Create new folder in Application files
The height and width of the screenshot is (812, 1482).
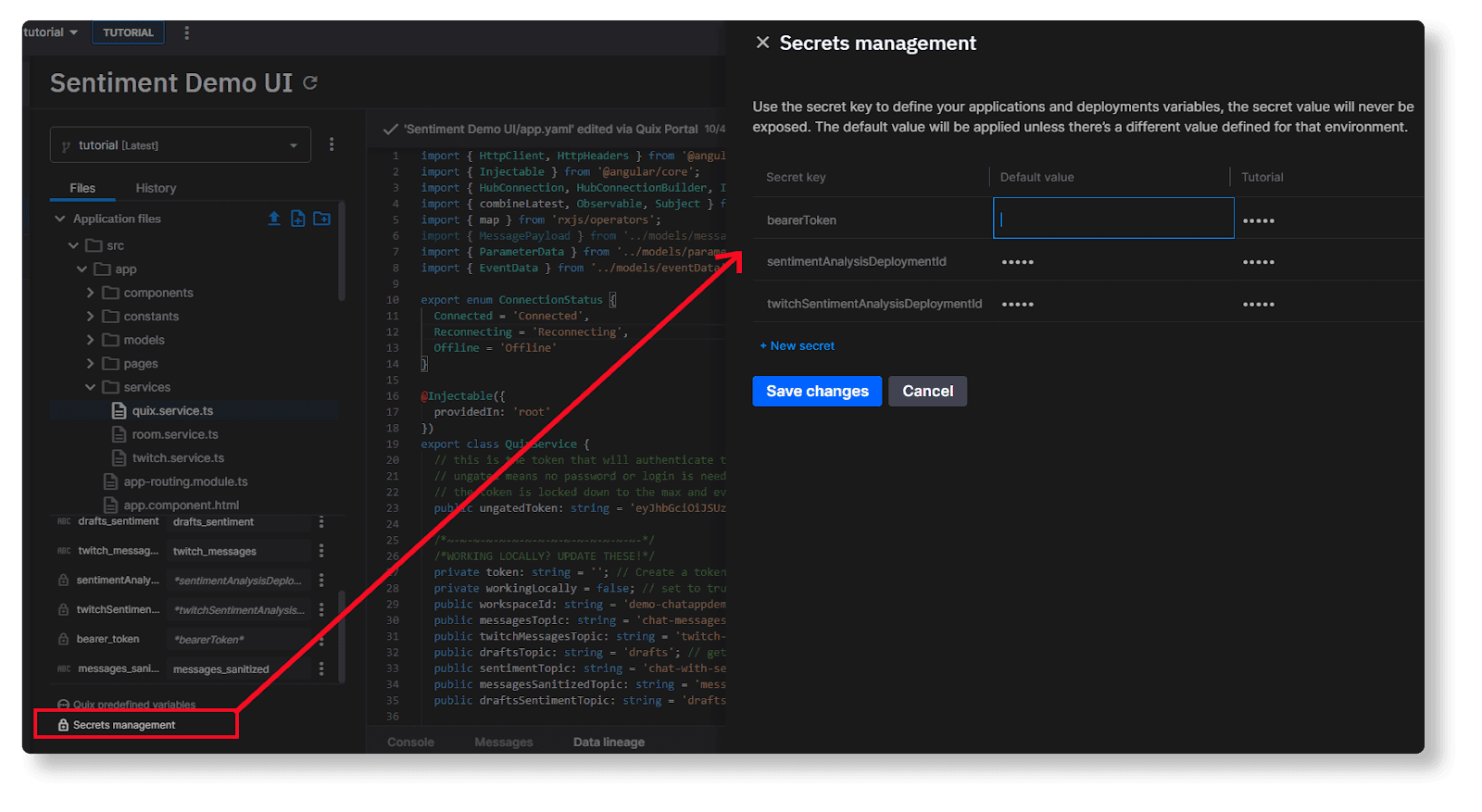322,219
